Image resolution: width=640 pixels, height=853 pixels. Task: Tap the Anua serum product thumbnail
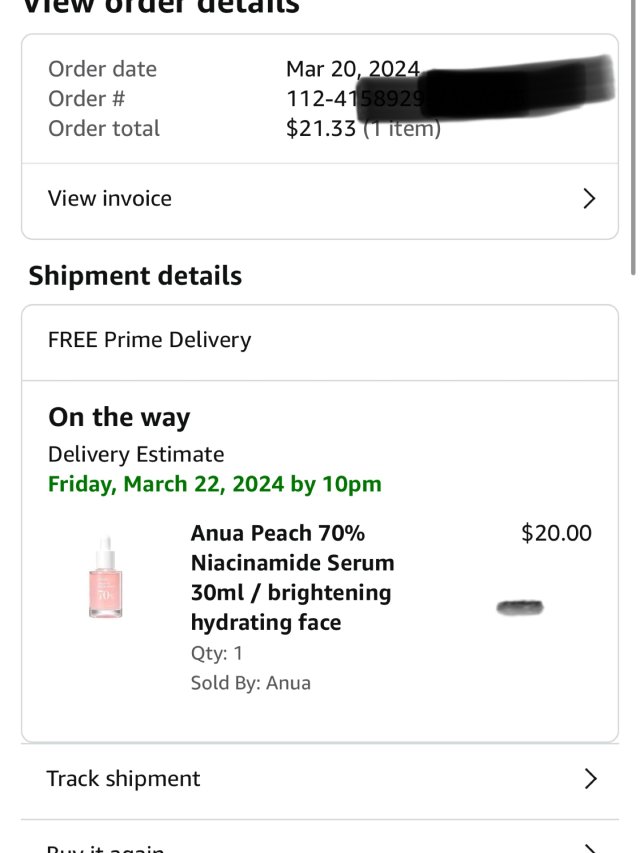[104, 577]
